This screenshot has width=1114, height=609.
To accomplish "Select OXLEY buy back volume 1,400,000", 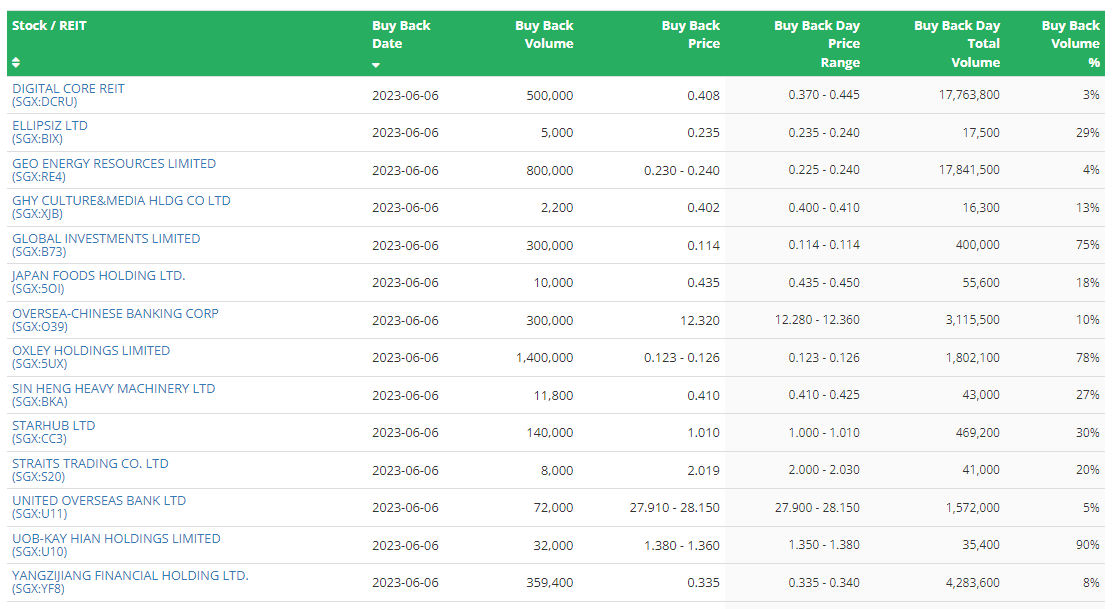I will [x=544, y=357].
